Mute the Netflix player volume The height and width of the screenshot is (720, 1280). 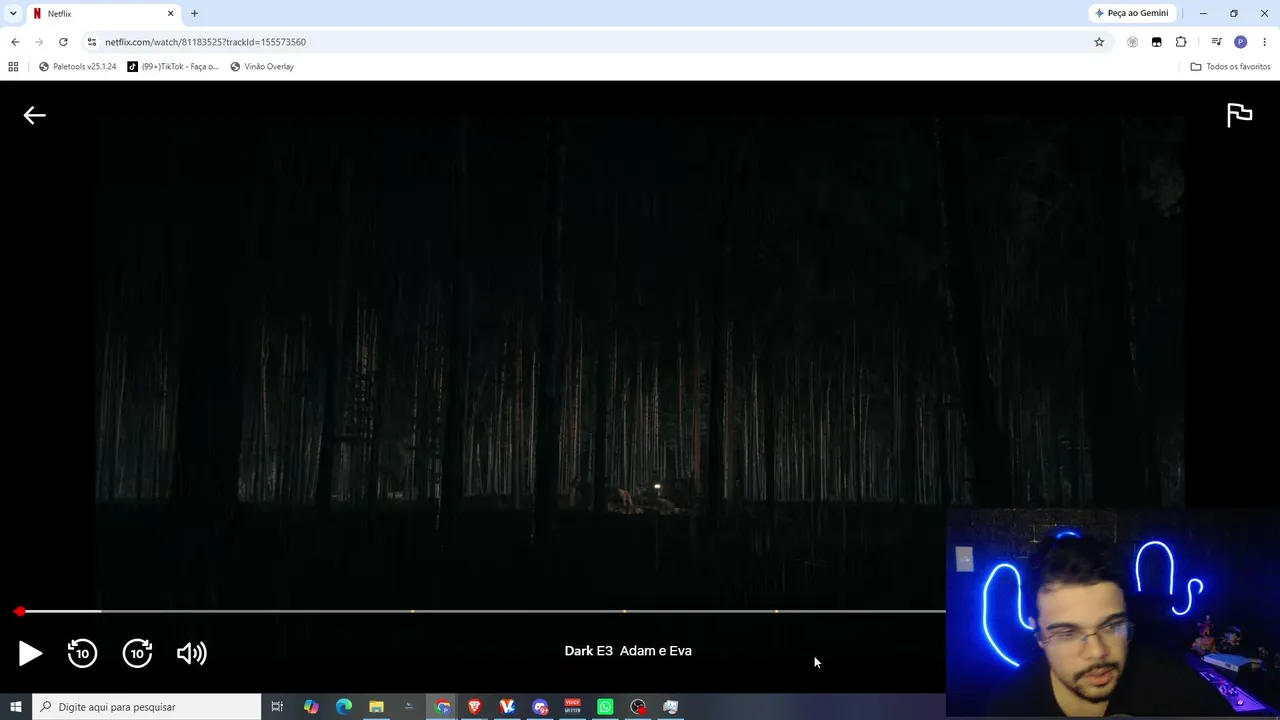191,653
